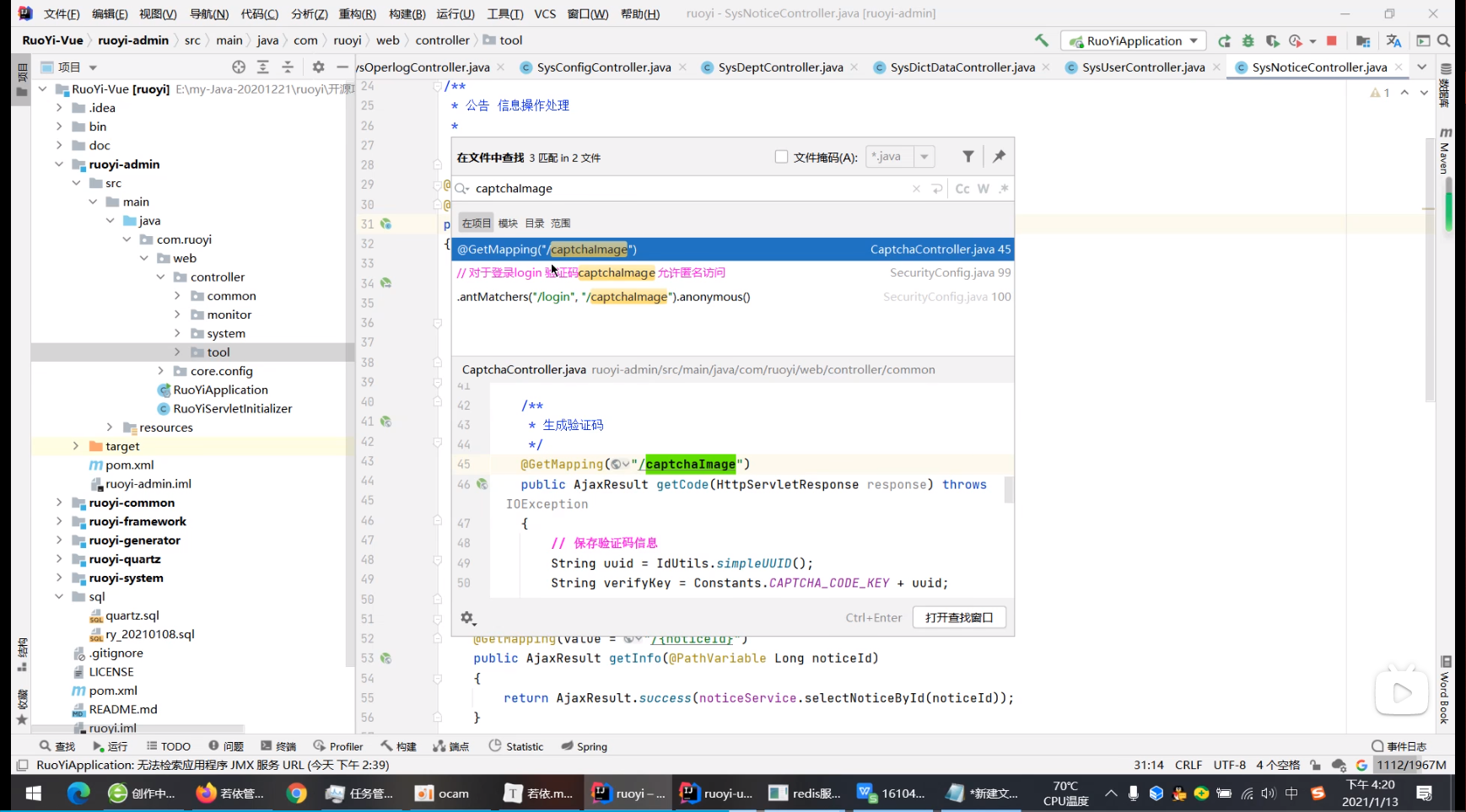Open the File (文件) menu
The height and width of the screenshot is (812, 1466).
tap(62, 13)
